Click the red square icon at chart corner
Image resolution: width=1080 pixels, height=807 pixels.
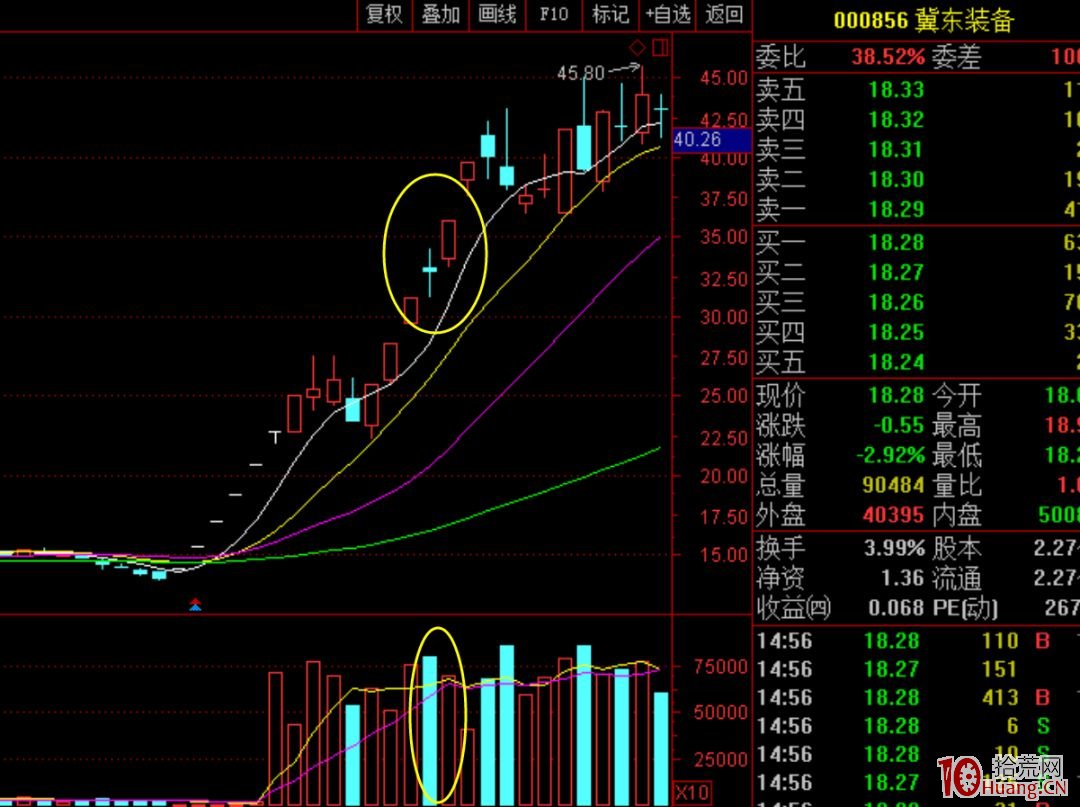[660, 48]
